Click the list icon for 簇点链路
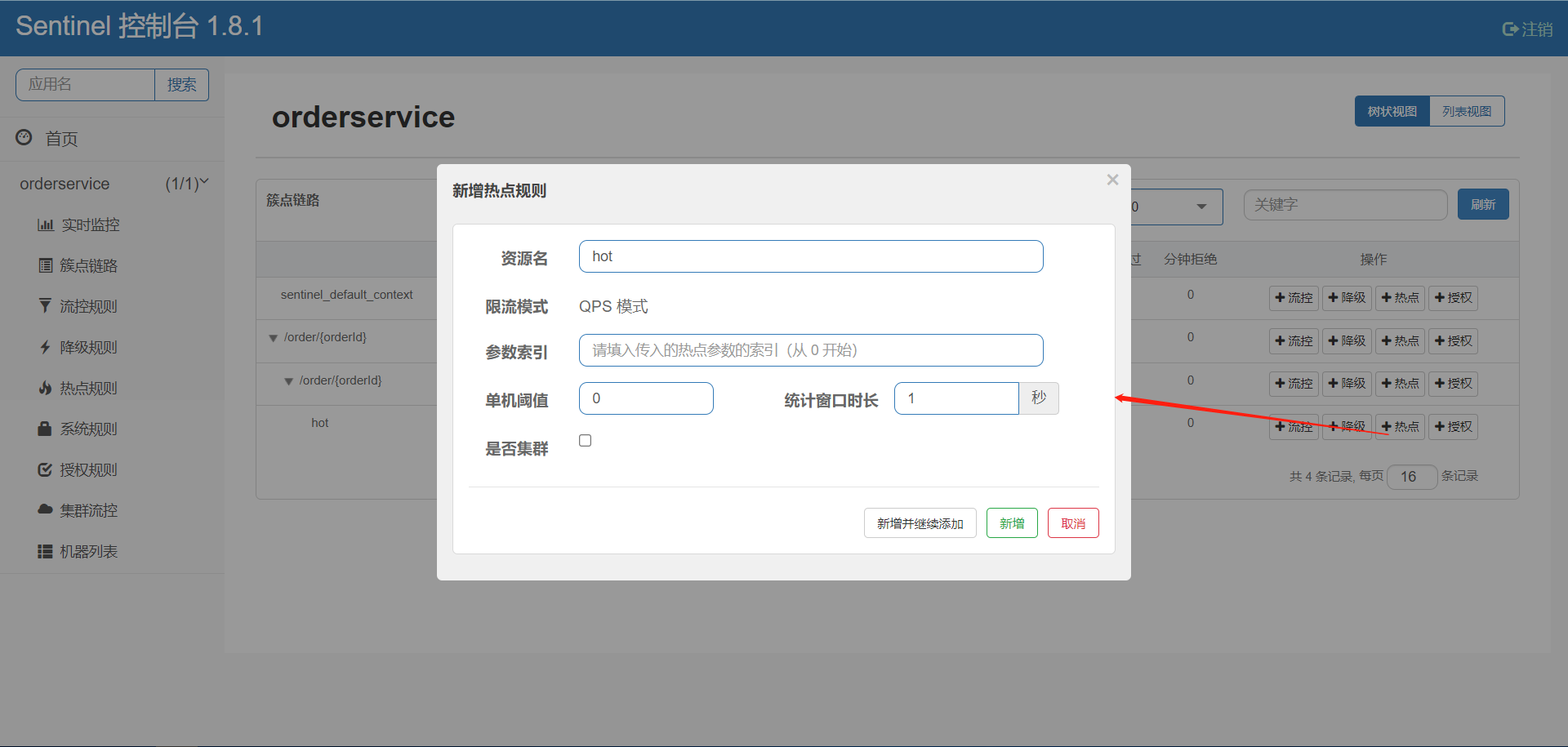Viewport: 1568px width, 747px height. click(46, 265)
